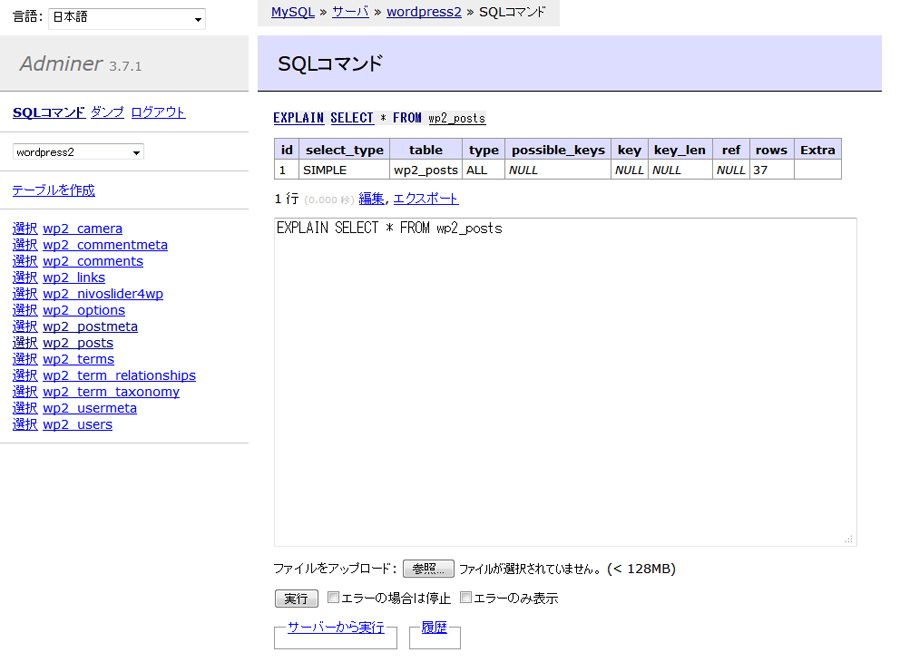This screenshot has width=900, height=662.
Task: Enable the エラーの場合は停止 checkbox
Action: (334, 598)
